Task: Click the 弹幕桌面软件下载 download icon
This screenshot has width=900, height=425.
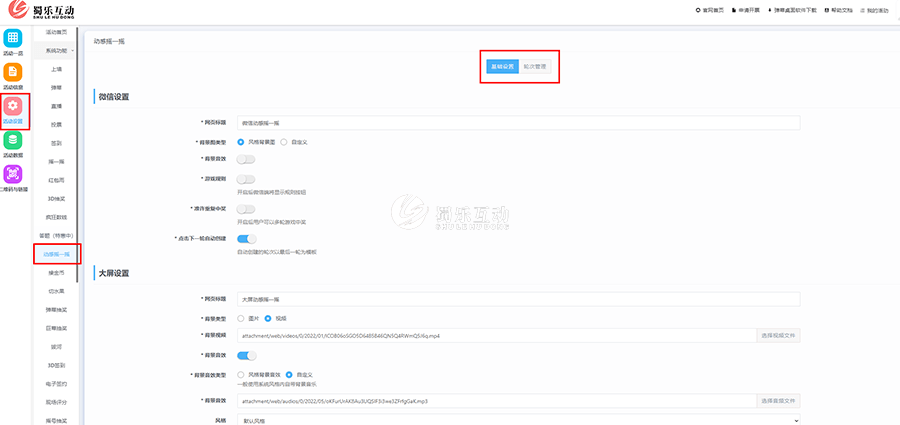Action: point(770,10)
